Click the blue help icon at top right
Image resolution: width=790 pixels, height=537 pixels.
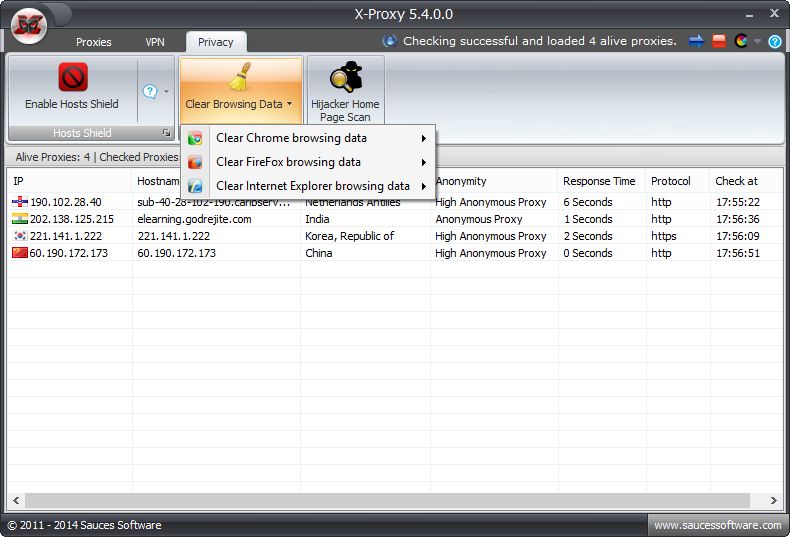pyautogui.click(x=775, y=41)
